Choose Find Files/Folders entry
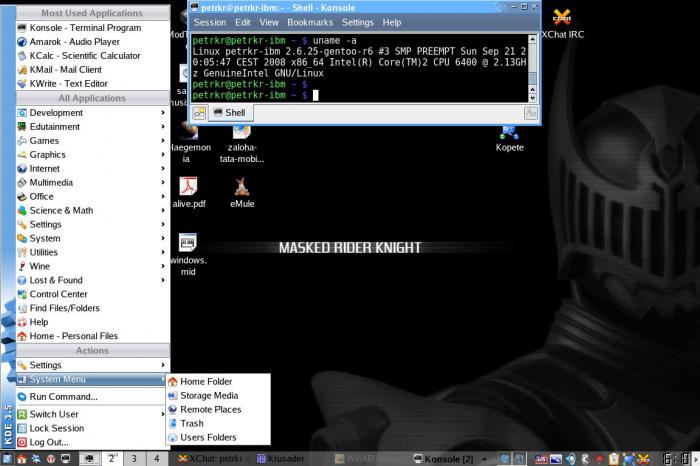The width and height of the screenshot is (700, 466). click(92, 308)
